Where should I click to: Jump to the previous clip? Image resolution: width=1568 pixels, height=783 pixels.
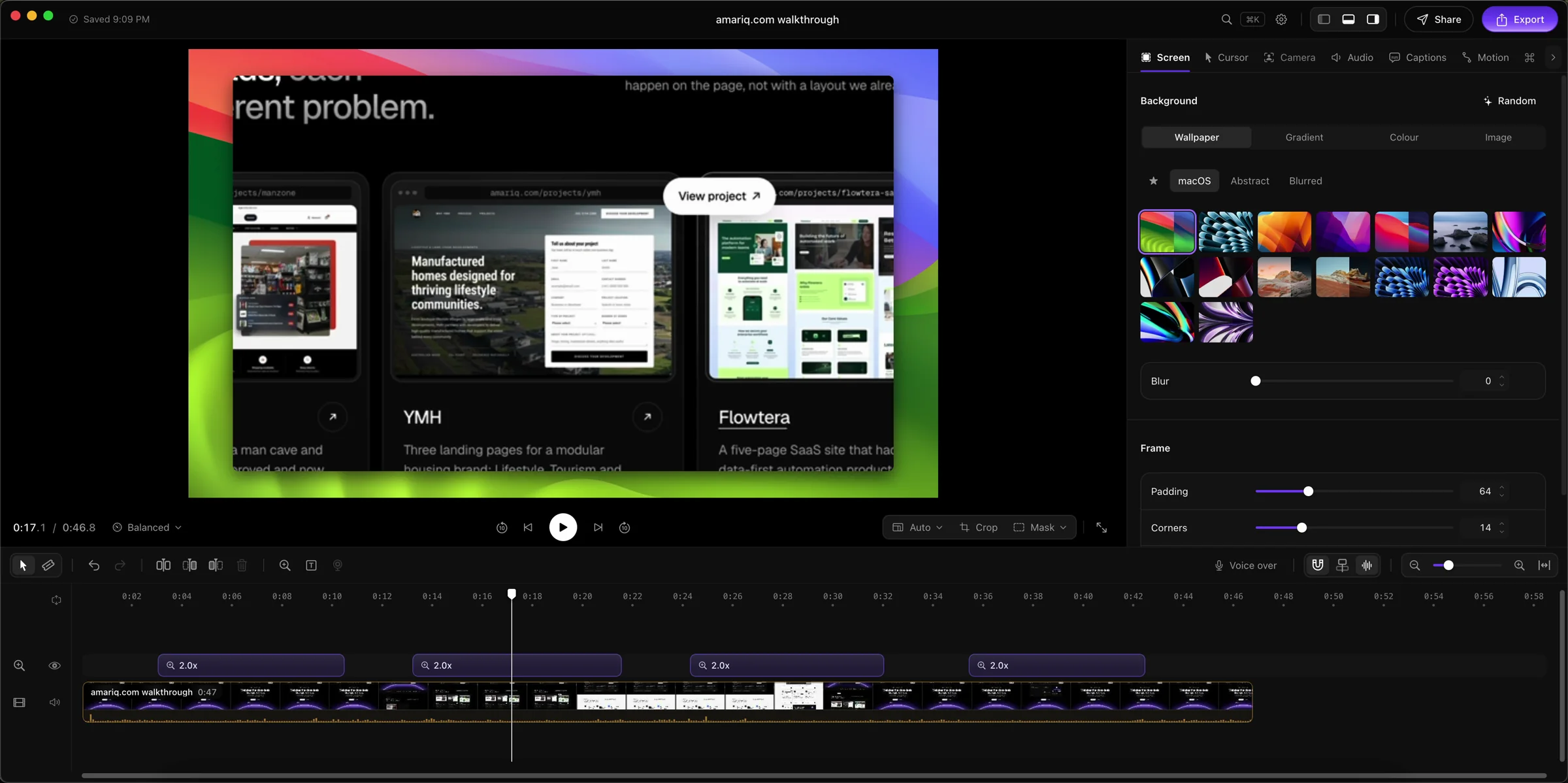pos(528,527)
